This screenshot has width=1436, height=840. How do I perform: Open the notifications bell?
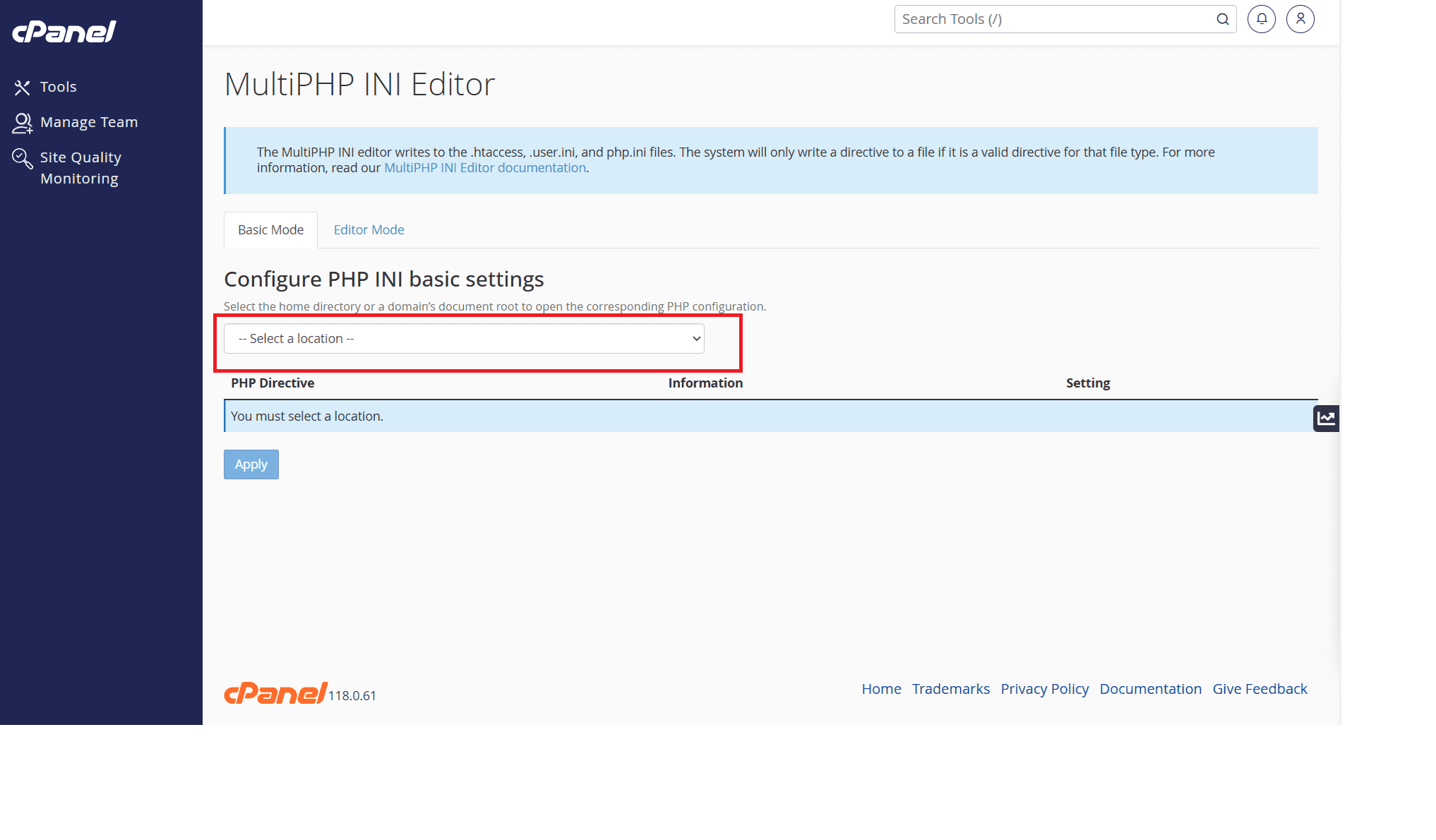(x=1261, y=19)
